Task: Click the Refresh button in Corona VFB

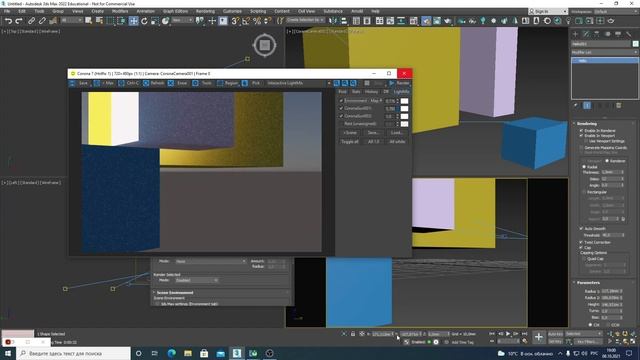Action: tap(154, 83)
